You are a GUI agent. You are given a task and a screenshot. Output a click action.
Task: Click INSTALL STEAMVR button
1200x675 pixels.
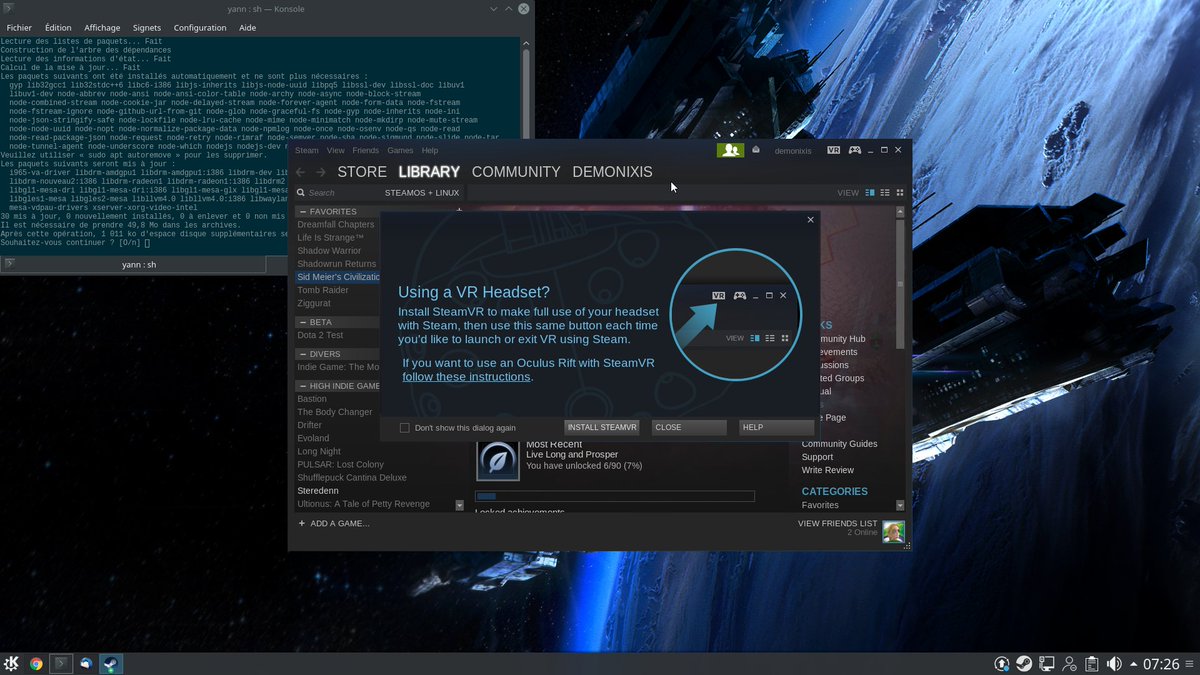(602, 427)
